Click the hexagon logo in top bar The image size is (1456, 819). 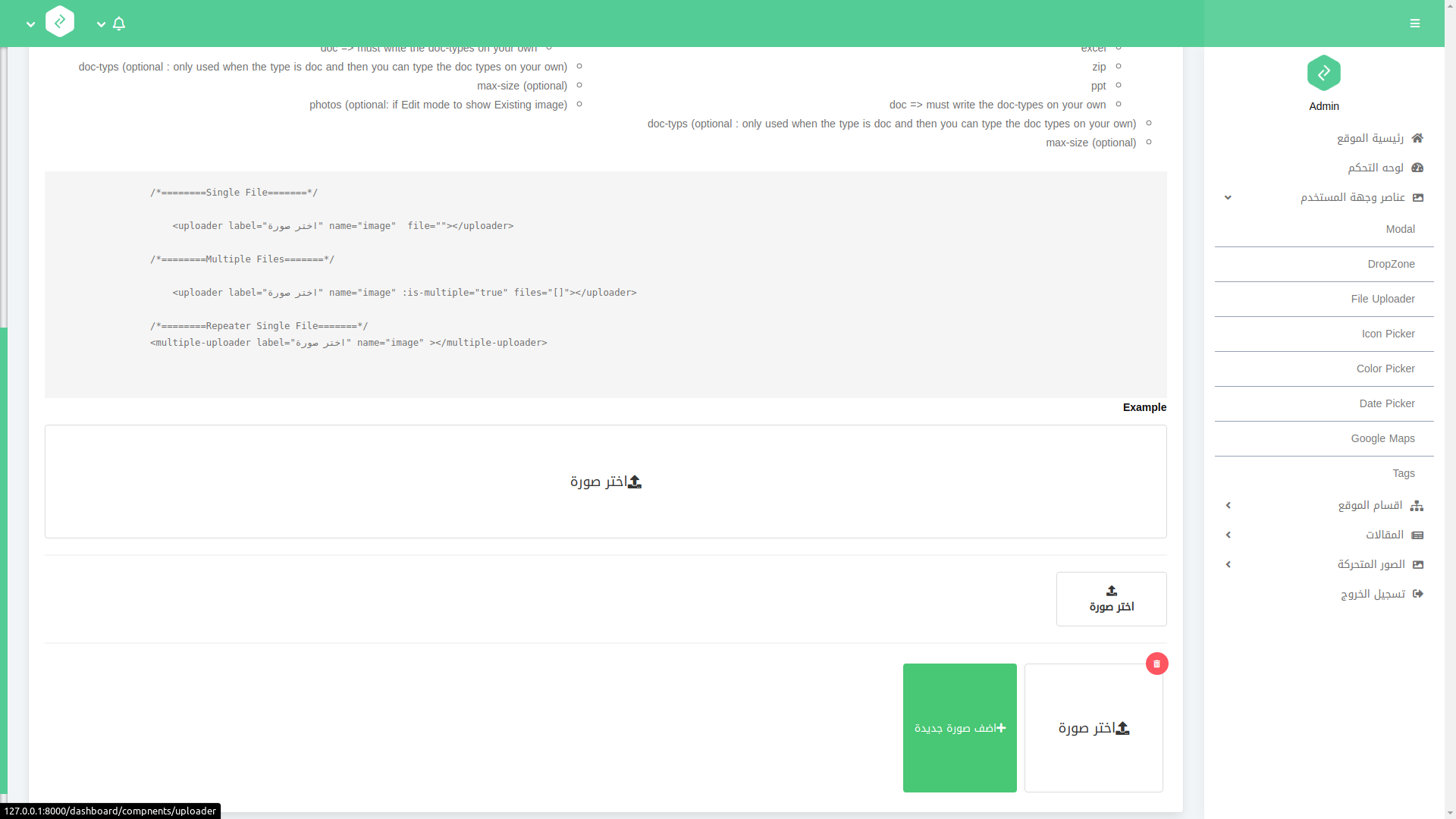[x=60, y=21]
